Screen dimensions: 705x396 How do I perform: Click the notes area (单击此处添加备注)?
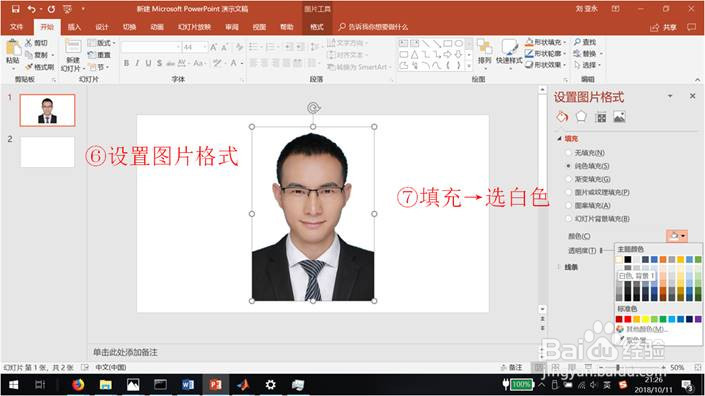pyautogui.click(x=126, y=352)
